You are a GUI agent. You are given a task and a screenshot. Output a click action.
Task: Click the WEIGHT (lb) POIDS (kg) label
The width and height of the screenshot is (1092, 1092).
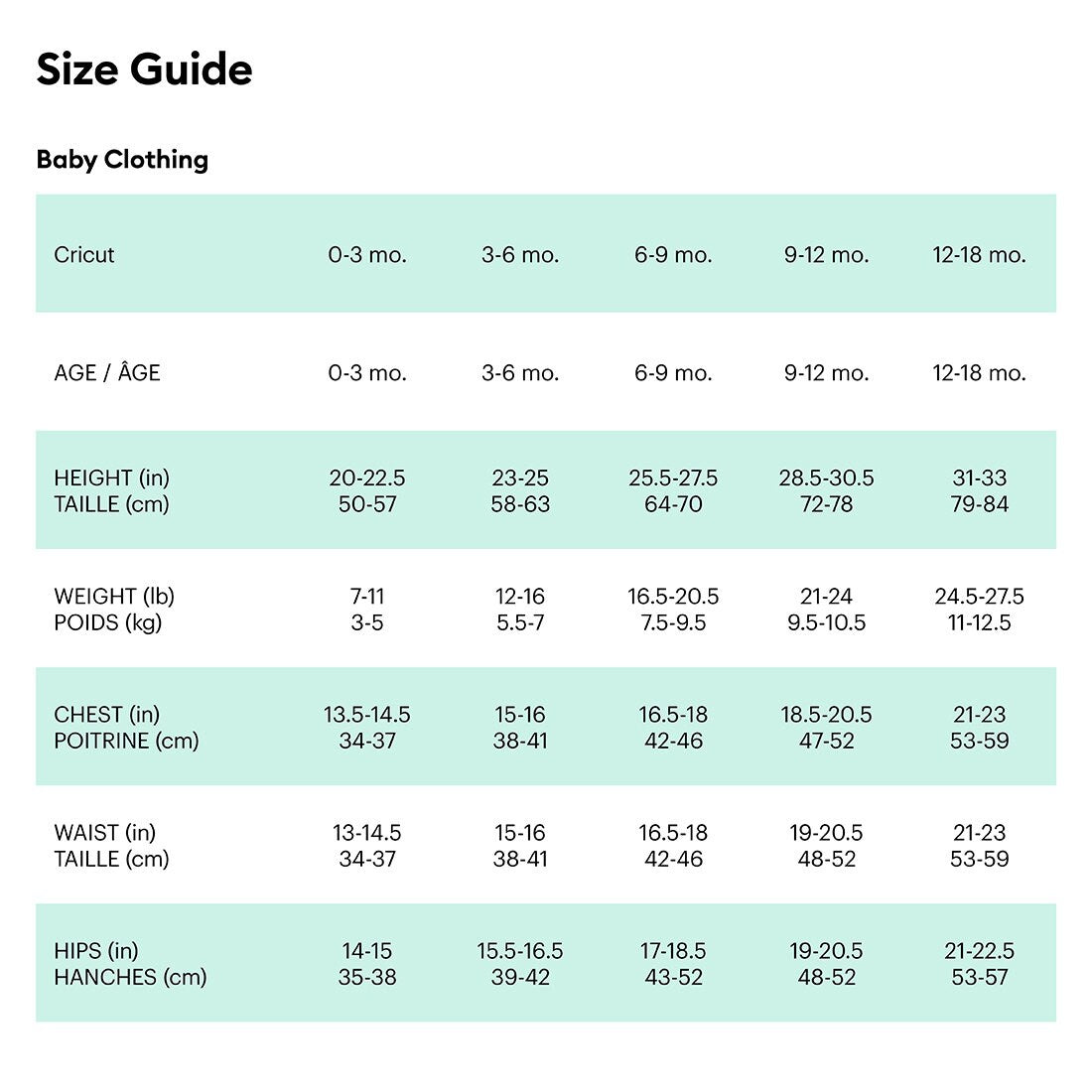point(114,610)
